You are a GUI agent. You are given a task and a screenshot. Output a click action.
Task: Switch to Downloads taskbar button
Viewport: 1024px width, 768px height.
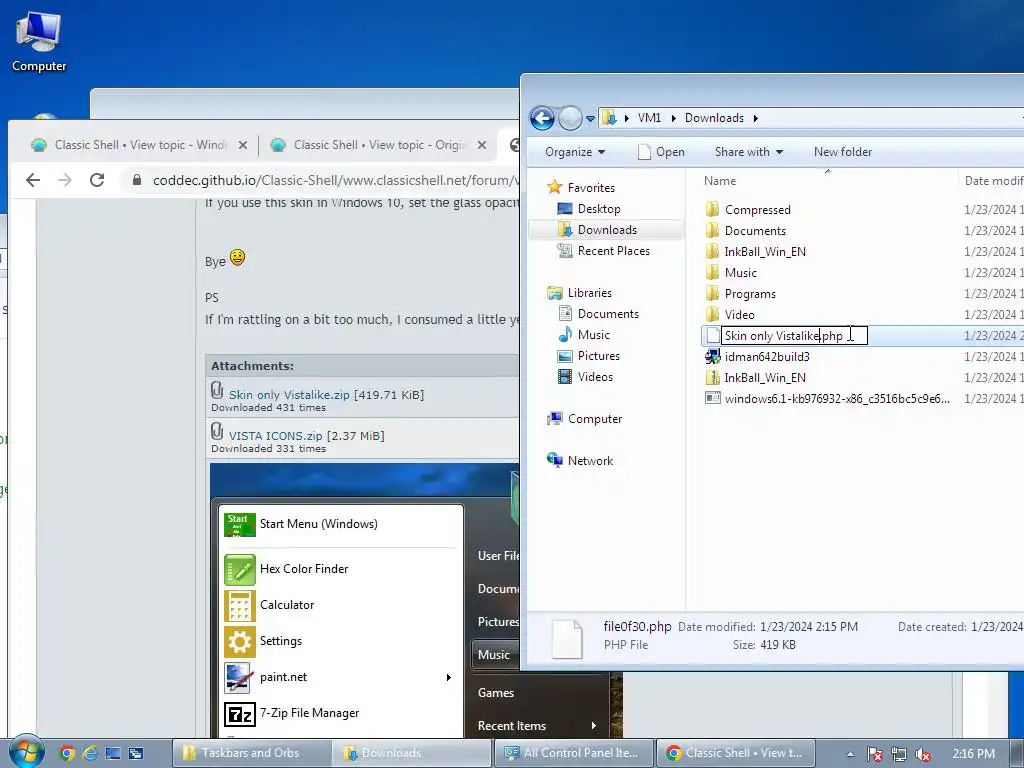coord(411,753)
